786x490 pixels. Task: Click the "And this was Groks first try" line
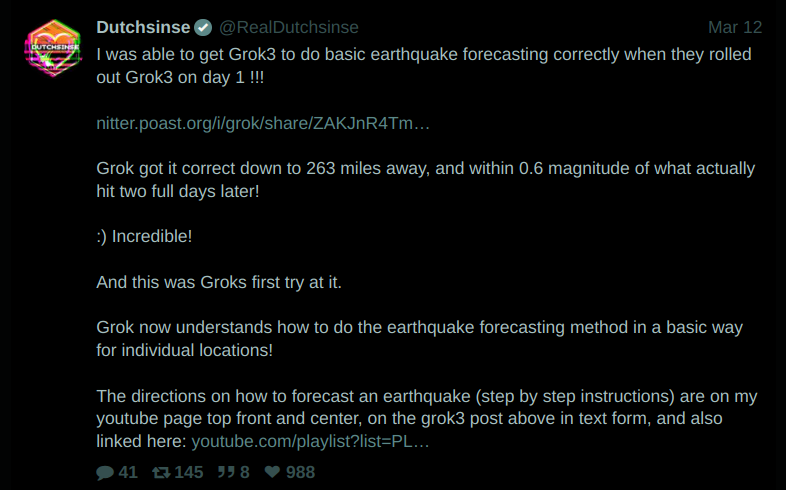pyautogui.click(x=219, y=282)
